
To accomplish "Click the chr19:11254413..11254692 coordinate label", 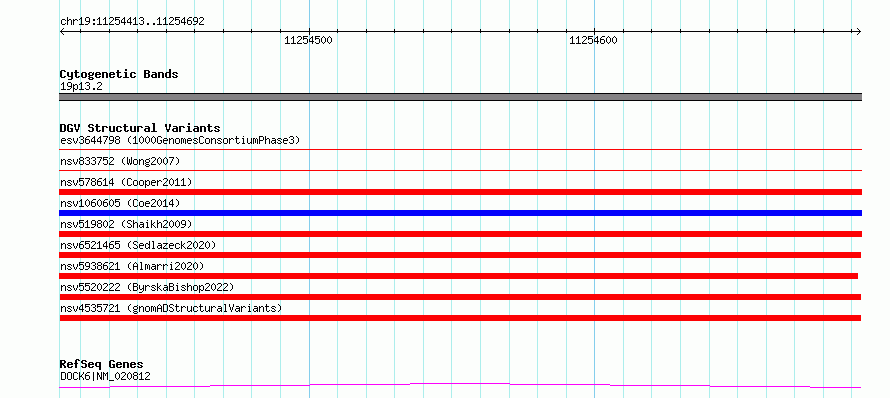I will pos(132,22).
